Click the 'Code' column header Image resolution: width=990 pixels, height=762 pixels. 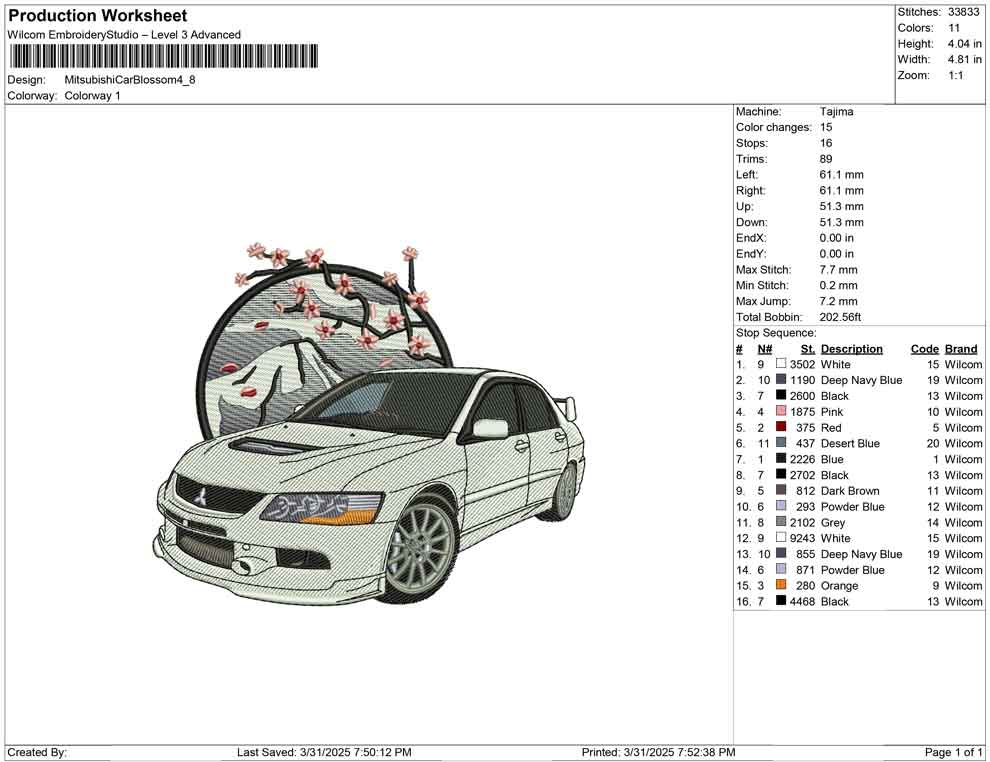pos(924,348)
